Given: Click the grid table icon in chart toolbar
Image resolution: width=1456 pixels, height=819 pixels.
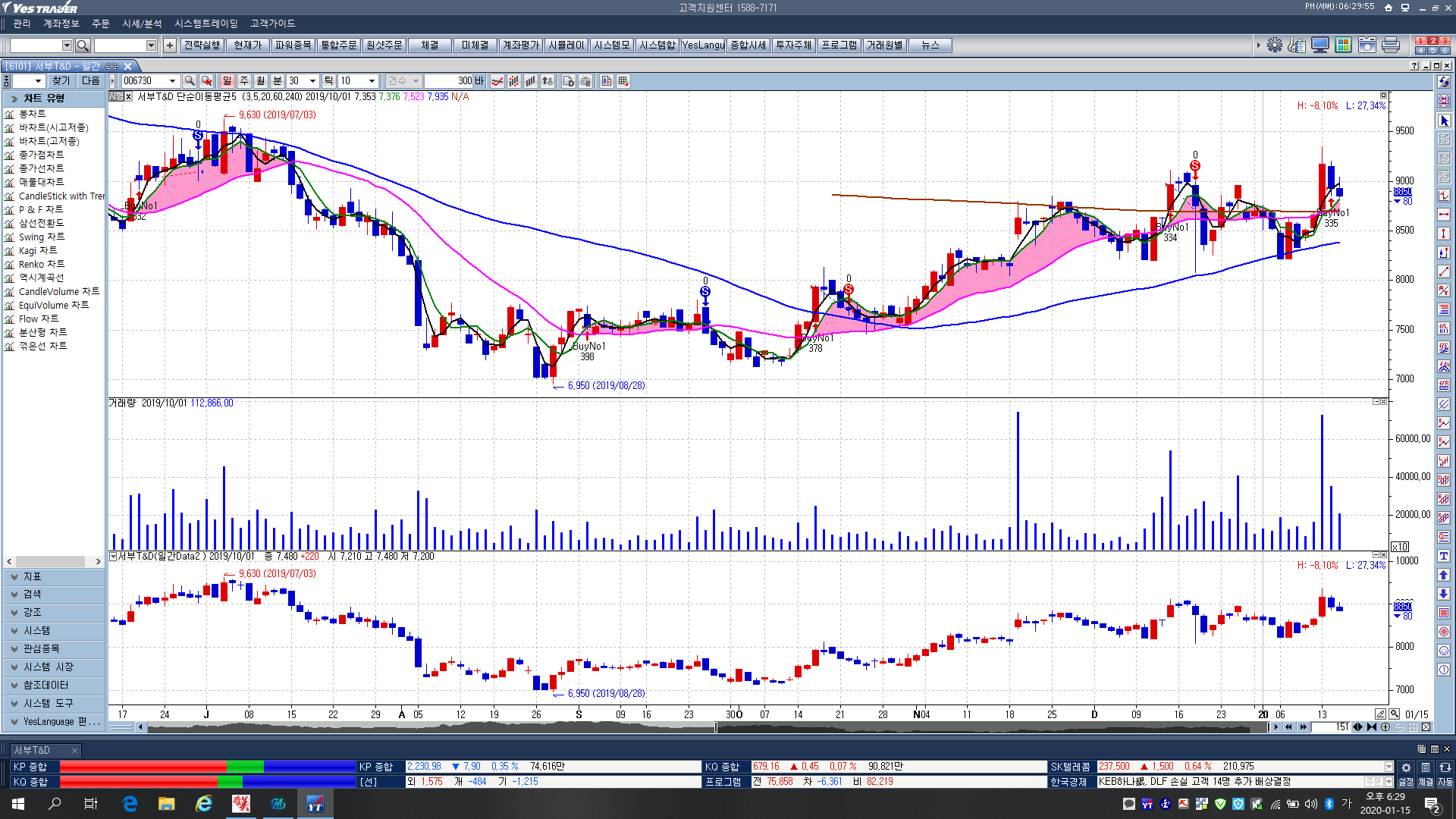Looking at the screenshot, I should click(x=623, y=81).
